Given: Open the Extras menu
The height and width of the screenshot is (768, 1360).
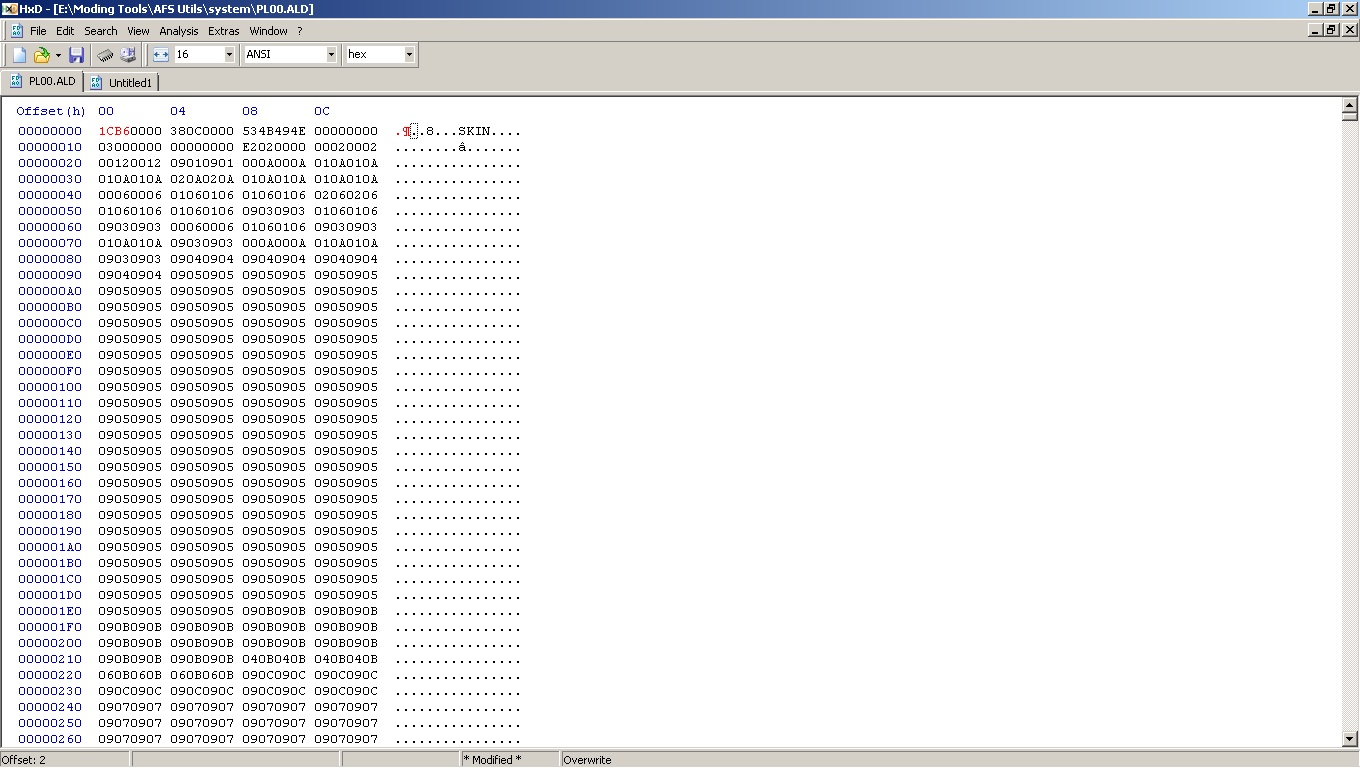Looking at the screenshot, I should [x=224, y=31].
